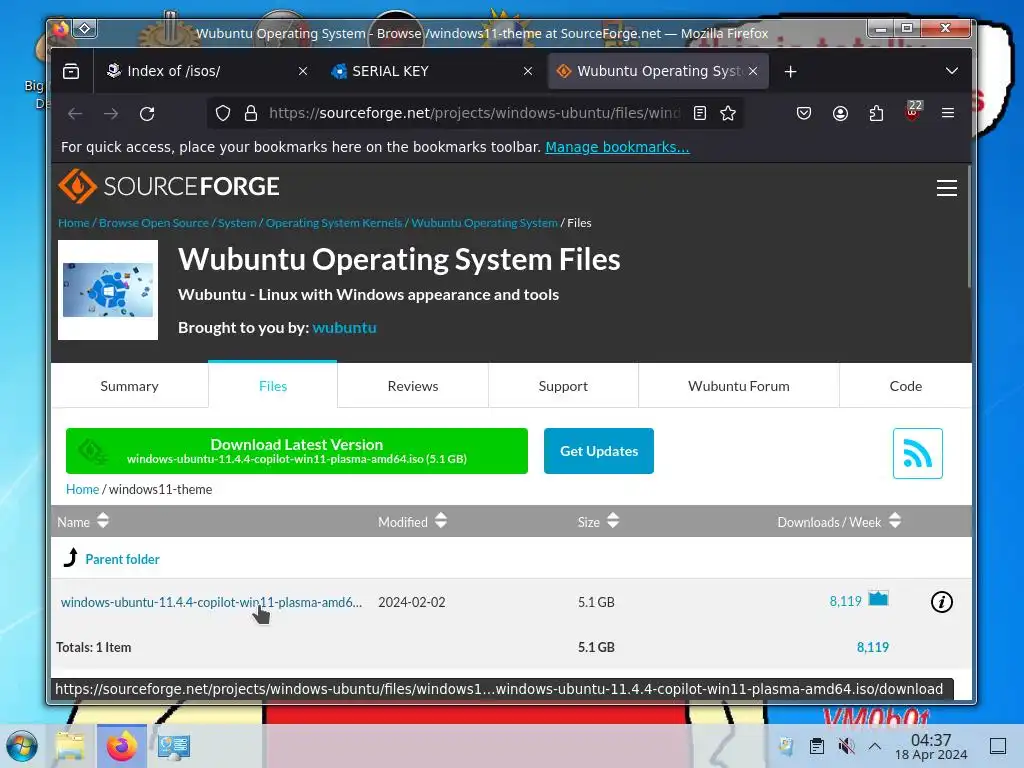Screen dimensions: 1024x768
Task: Click the downloads chart icon beside 8,119
Action: point(878,598)
